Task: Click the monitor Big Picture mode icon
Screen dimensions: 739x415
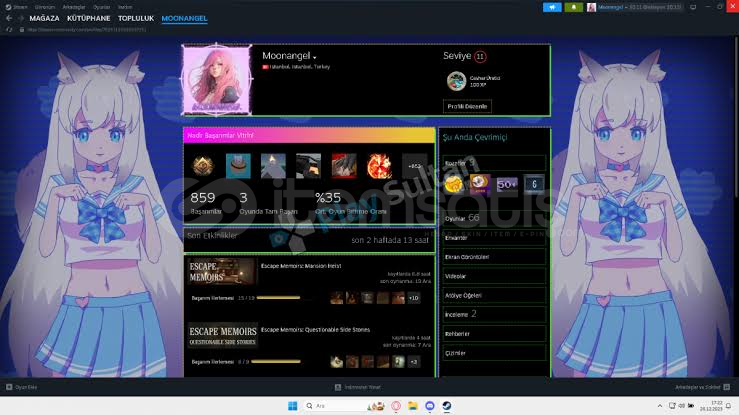Action: pyautogui.click(x=693, y=7)
